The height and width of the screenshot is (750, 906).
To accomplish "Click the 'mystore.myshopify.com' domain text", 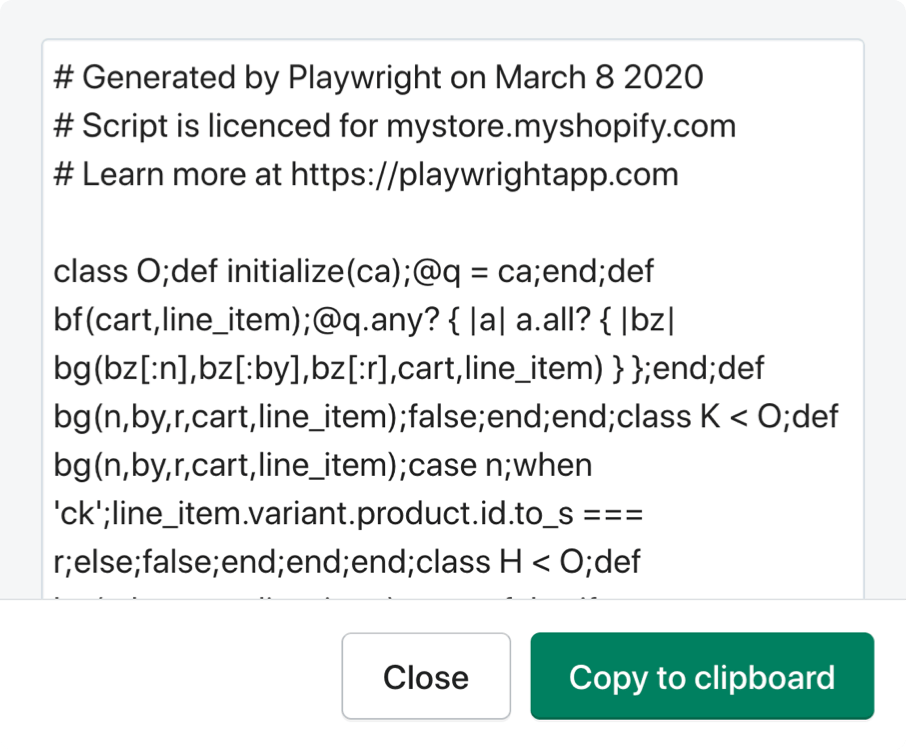I will click(561, 126).
